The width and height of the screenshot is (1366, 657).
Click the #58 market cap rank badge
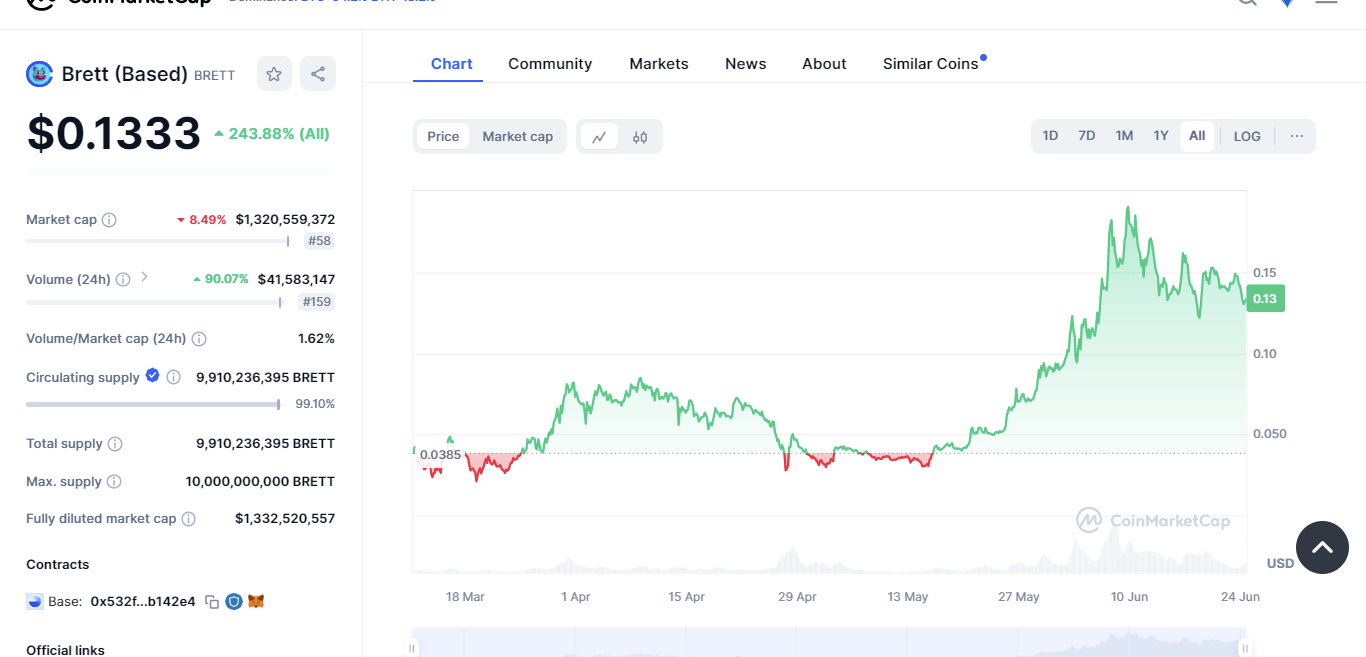(x=320, y=241)
